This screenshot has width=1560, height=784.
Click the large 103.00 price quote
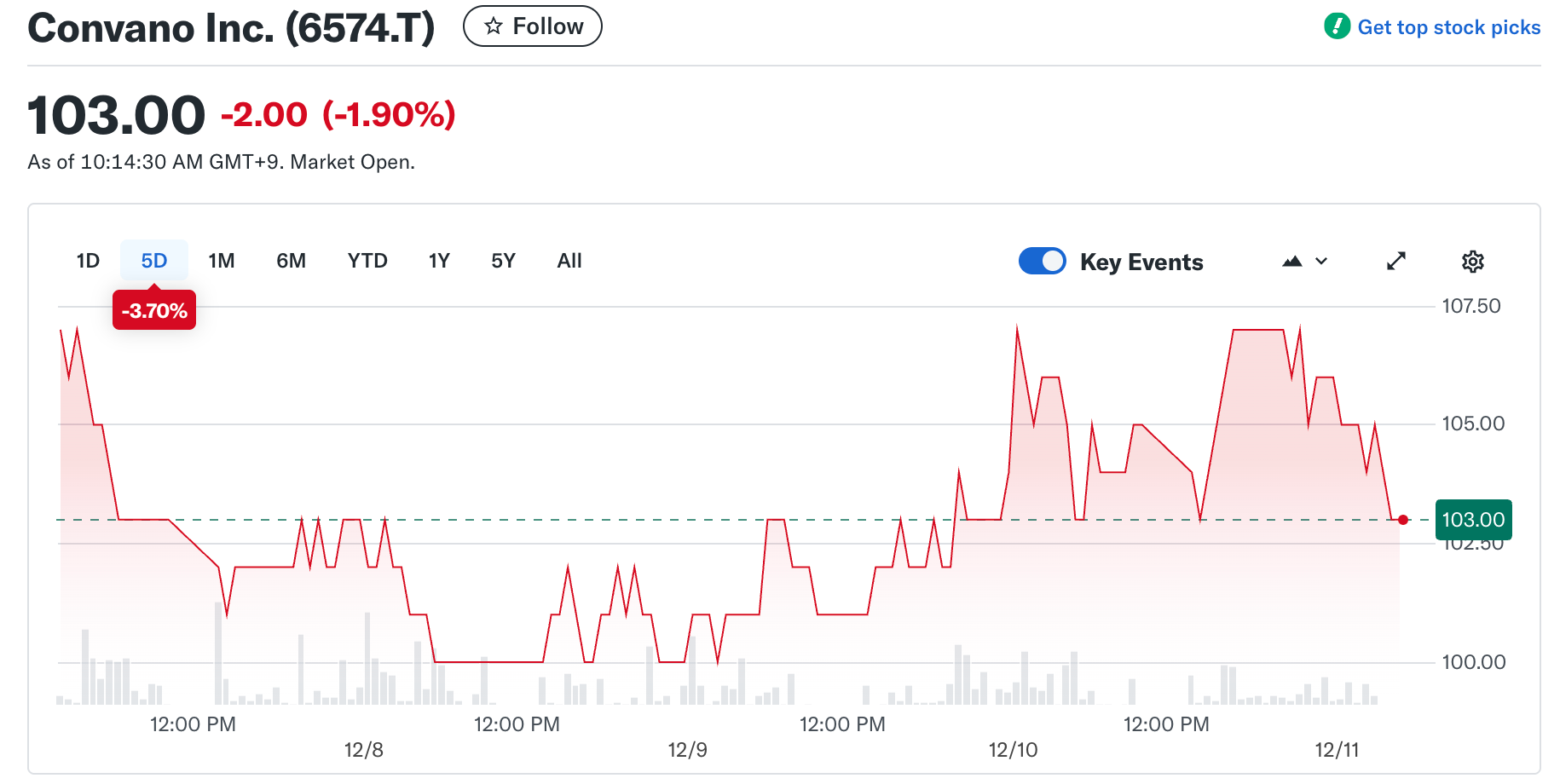tap(117, 115)
